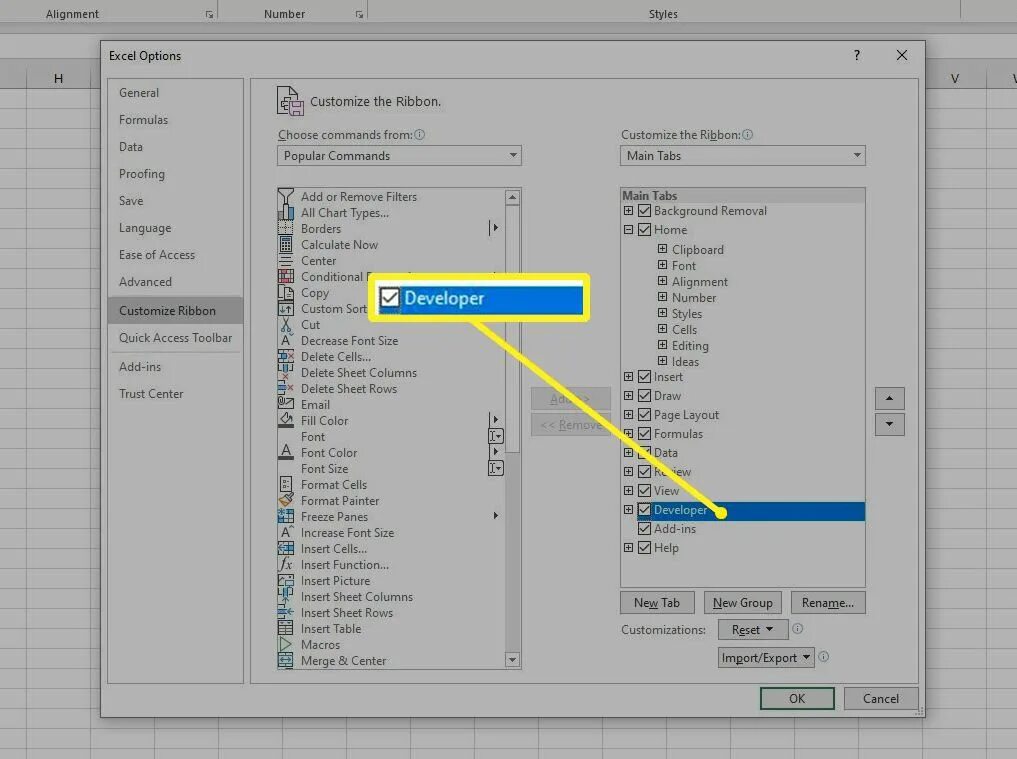This screenshot has height=759, width=1017.
Task: Click the Format Cells icon
Action: (285, 485)
